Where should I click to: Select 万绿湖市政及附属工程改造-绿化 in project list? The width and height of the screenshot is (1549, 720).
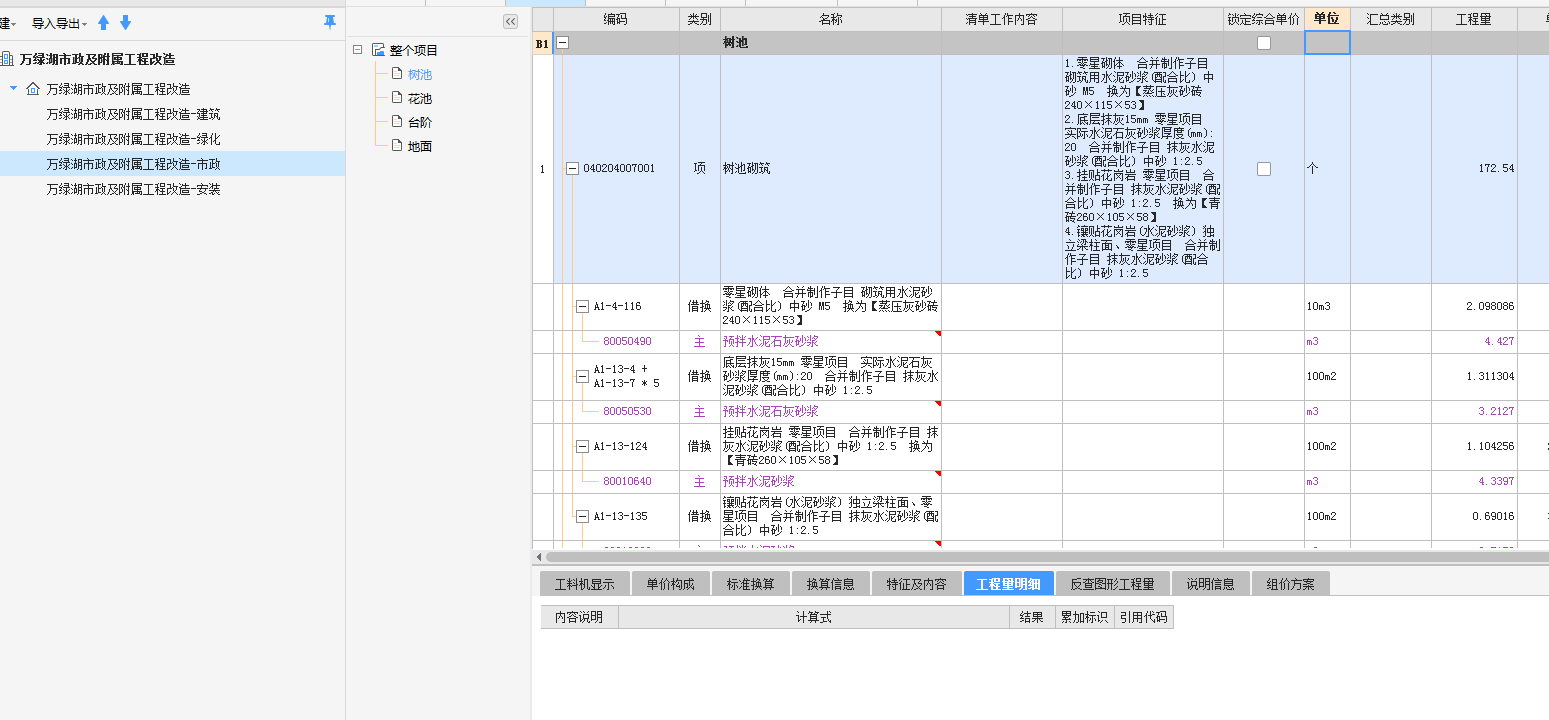point(133,139)
